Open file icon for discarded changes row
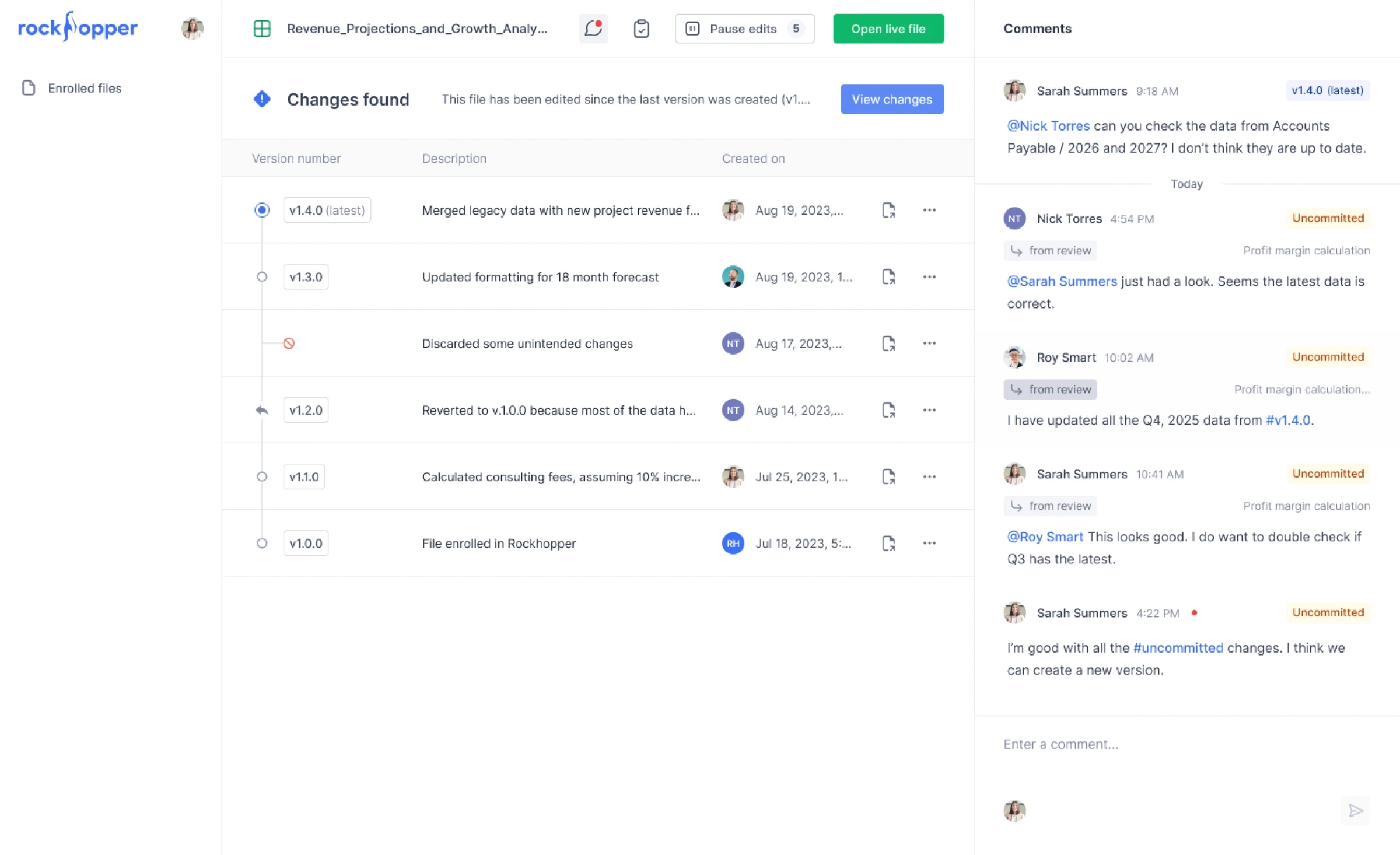Screen dimensions: 1400x855 [888, 344]
